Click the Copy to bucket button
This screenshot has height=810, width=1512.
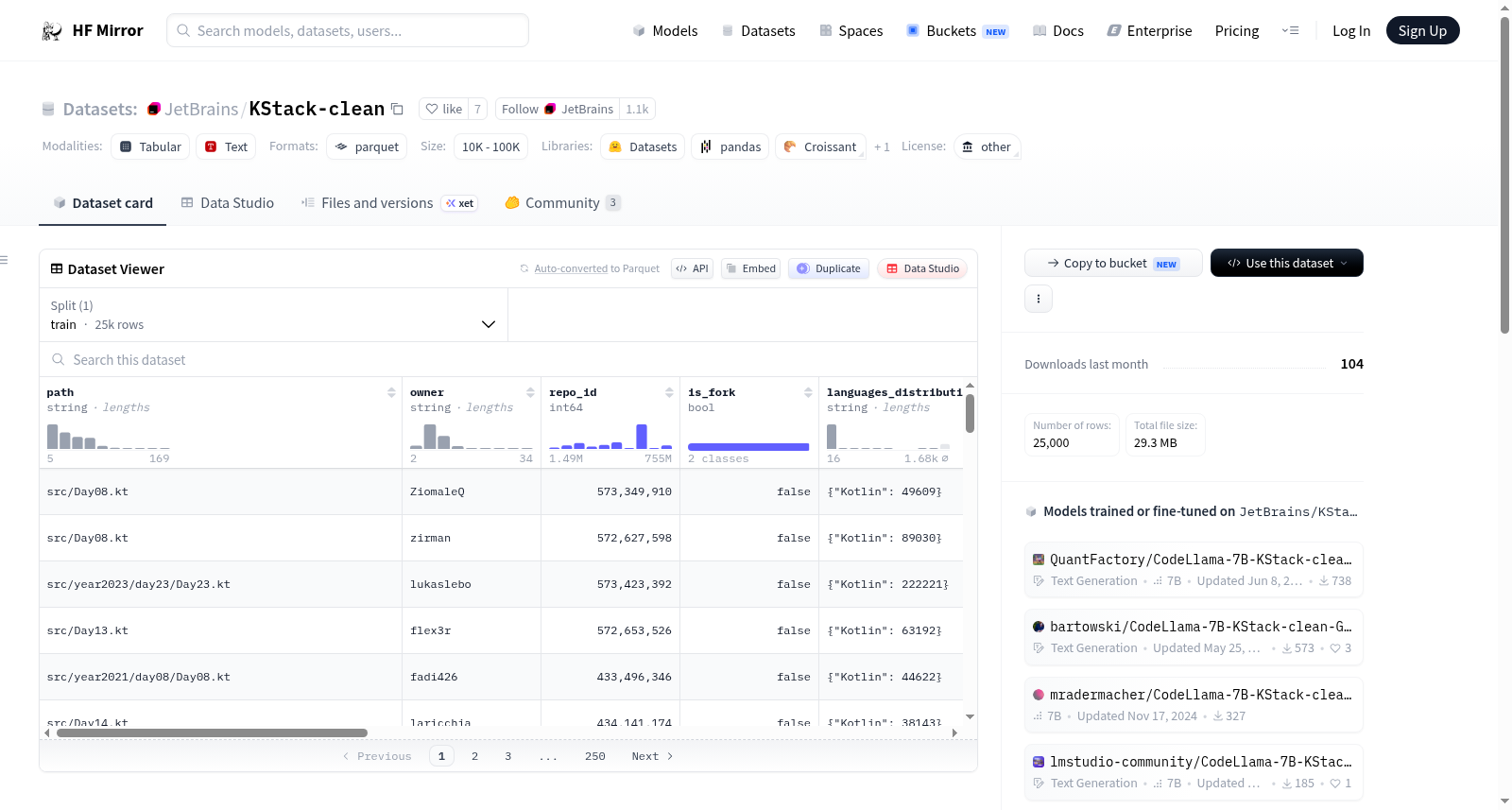[x=1113, y=263]
